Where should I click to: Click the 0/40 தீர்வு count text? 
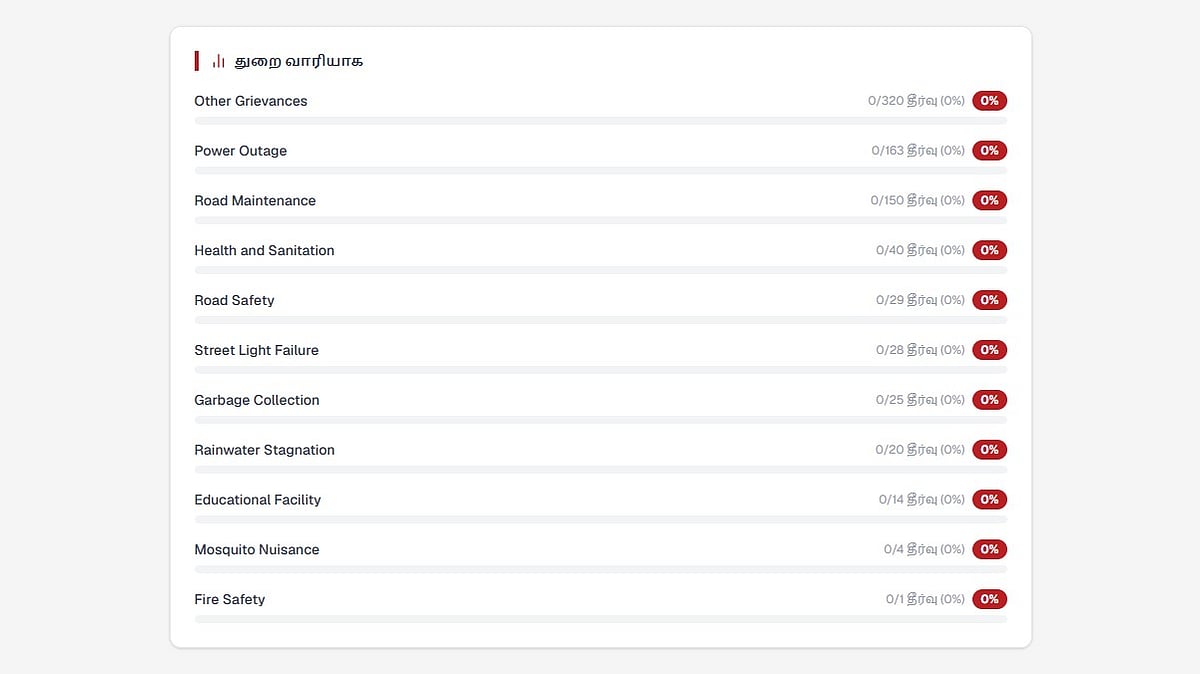coord(920,250)
